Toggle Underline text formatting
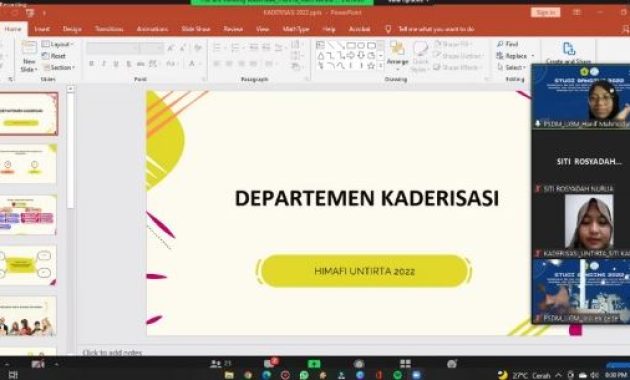Screen dimensions: 630x380 [116, 63]
